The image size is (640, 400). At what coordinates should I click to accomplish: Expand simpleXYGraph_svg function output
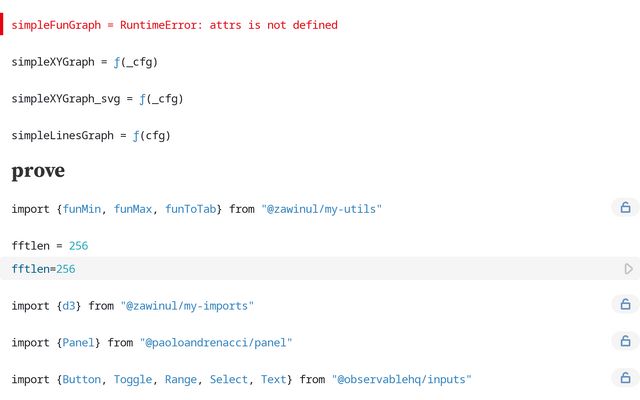pos(161,99)
